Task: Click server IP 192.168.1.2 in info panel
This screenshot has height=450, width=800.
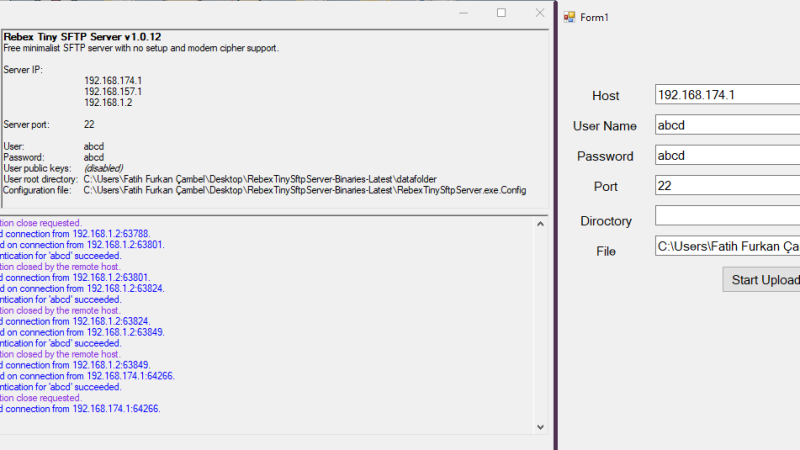Action: click(108, 103)
